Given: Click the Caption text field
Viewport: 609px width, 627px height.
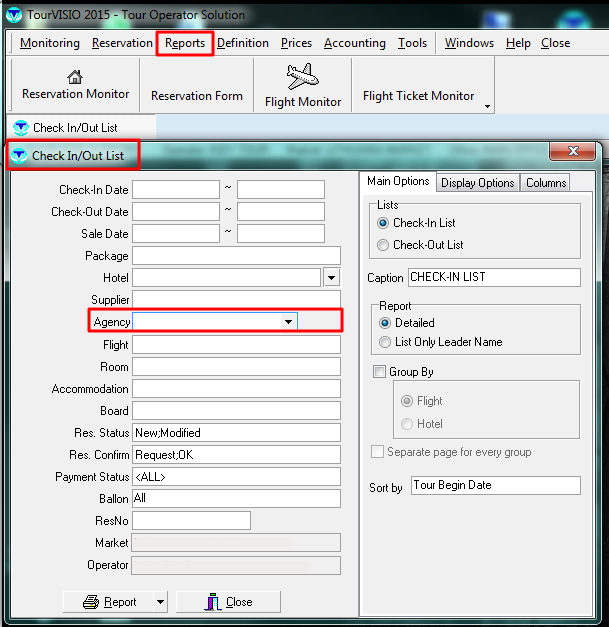Looking at the screenshot, I should pyautogui.click(x=494, y=277).
